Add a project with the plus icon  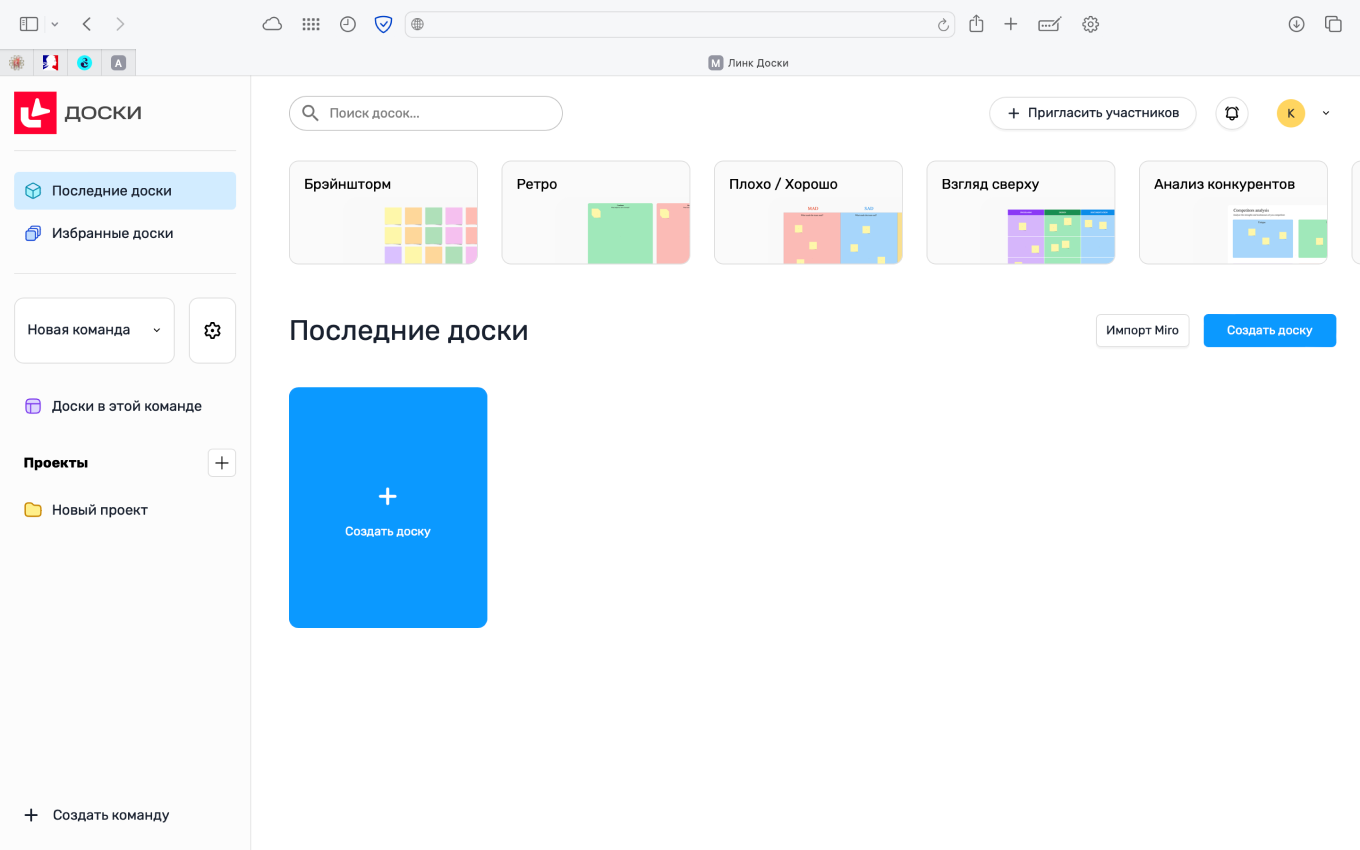coord(221,462)
